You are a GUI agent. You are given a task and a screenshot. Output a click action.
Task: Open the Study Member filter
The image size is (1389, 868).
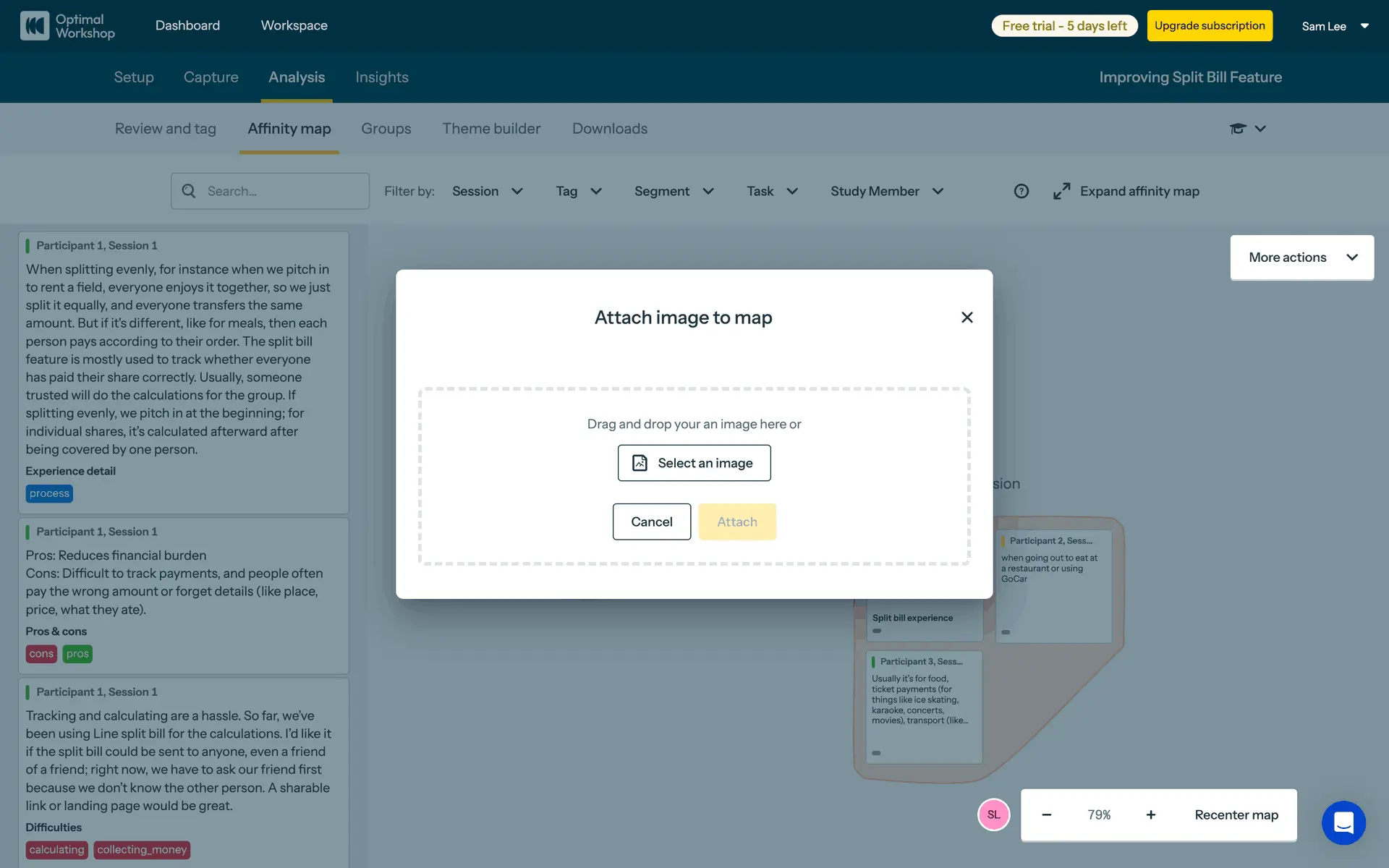886,191
